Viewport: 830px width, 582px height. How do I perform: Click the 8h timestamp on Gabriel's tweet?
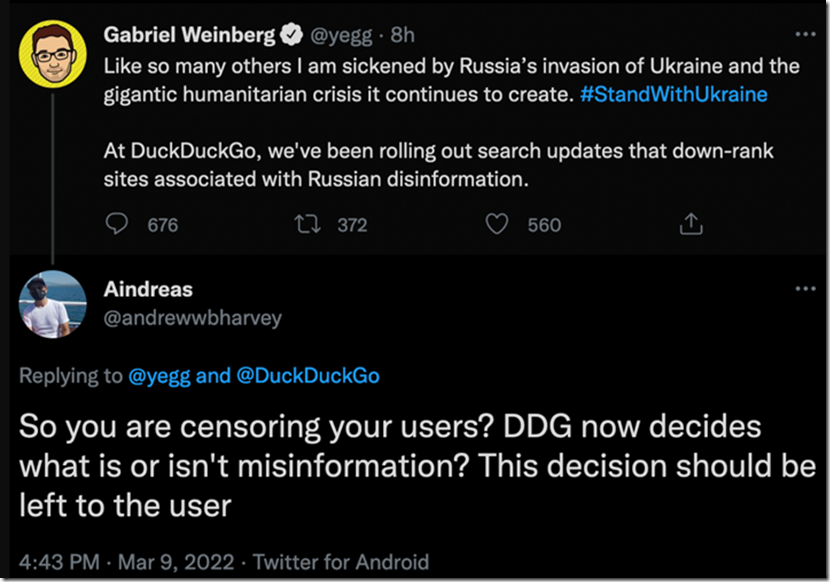(400, 34)
